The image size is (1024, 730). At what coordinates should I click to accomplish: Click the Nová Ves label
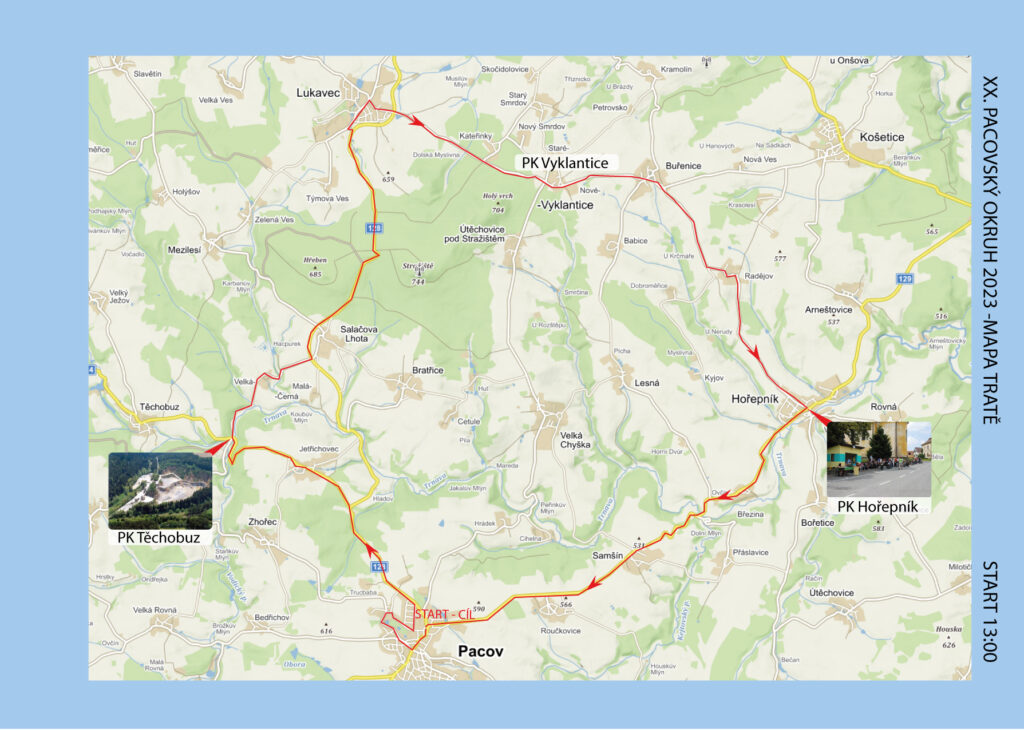click(x=760, y=159)
